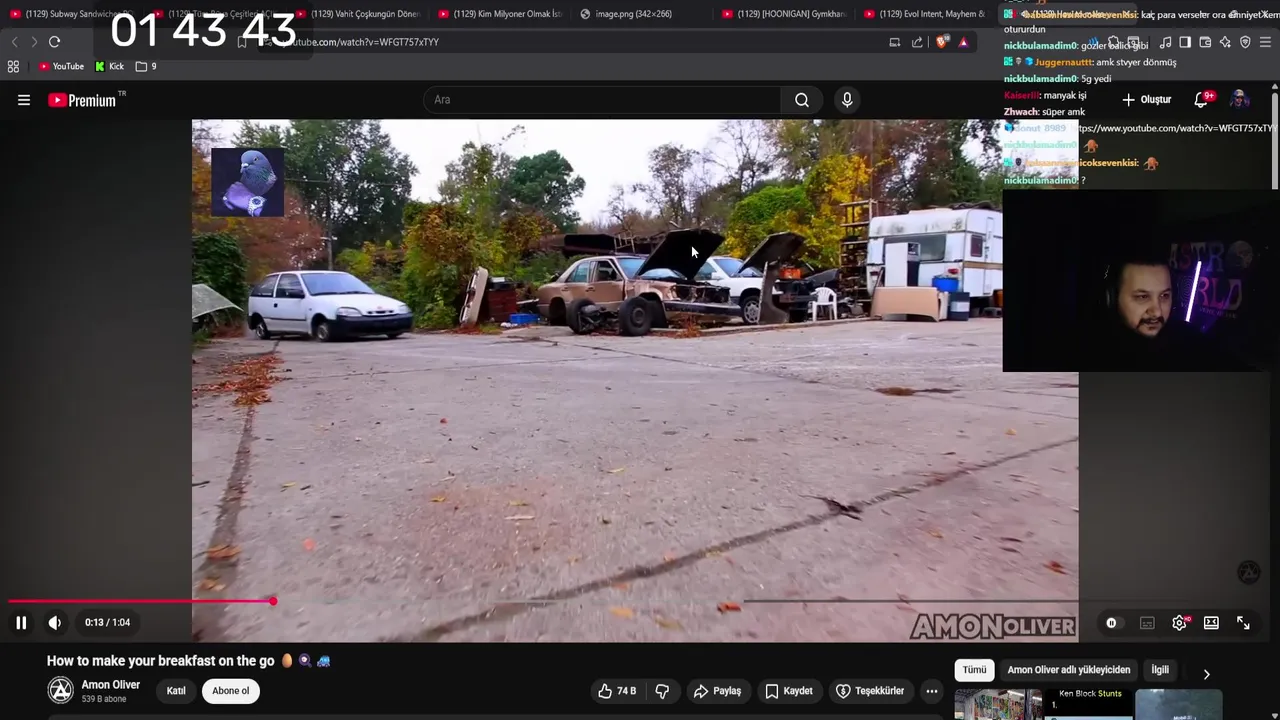Click the 'Katıl' join button
This screenshot has width=1280, height=720.
point(176,691)
